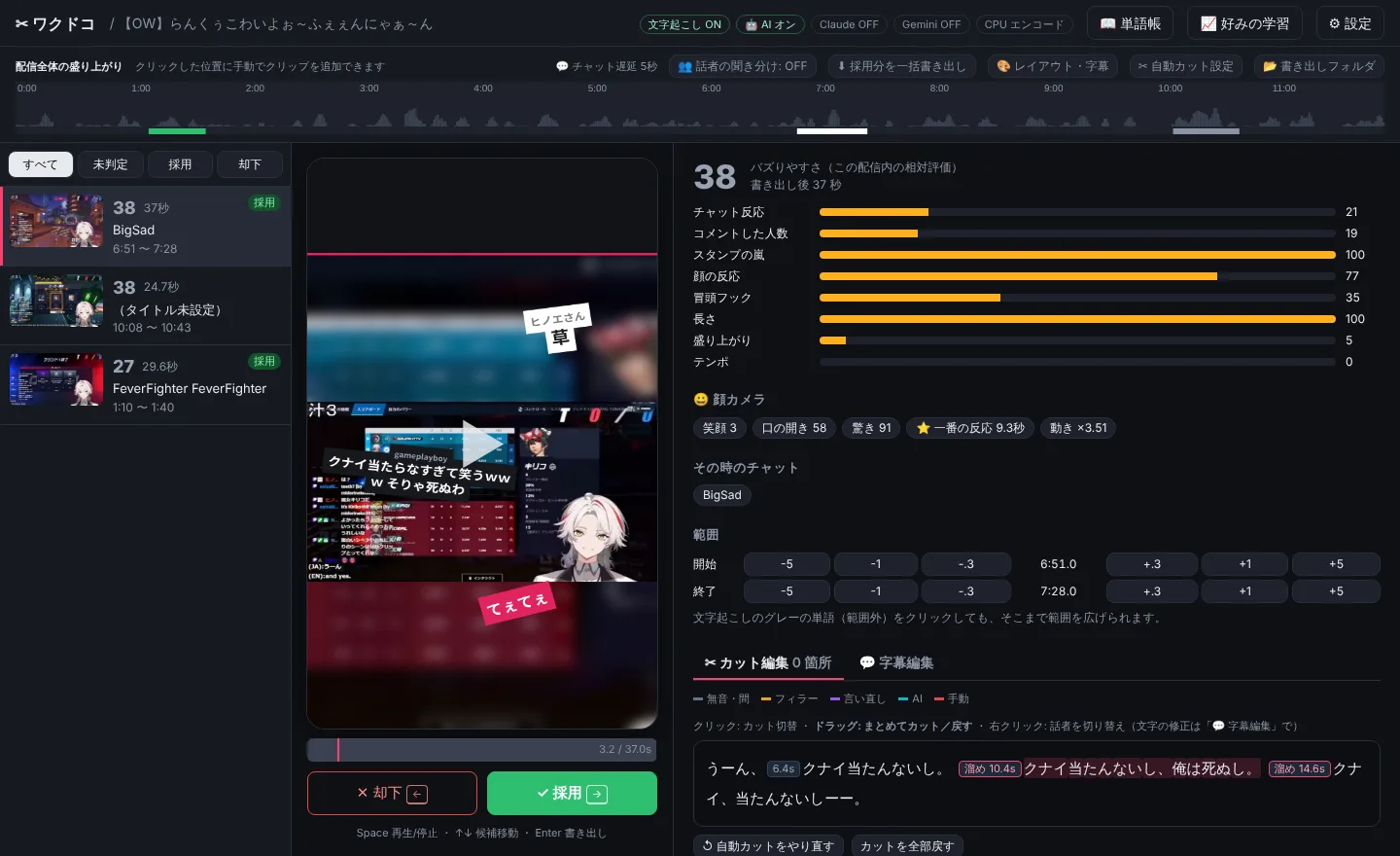The image size is (1400, 856).
Task: Toggle AI オン switch
Action: click(770, 24)
